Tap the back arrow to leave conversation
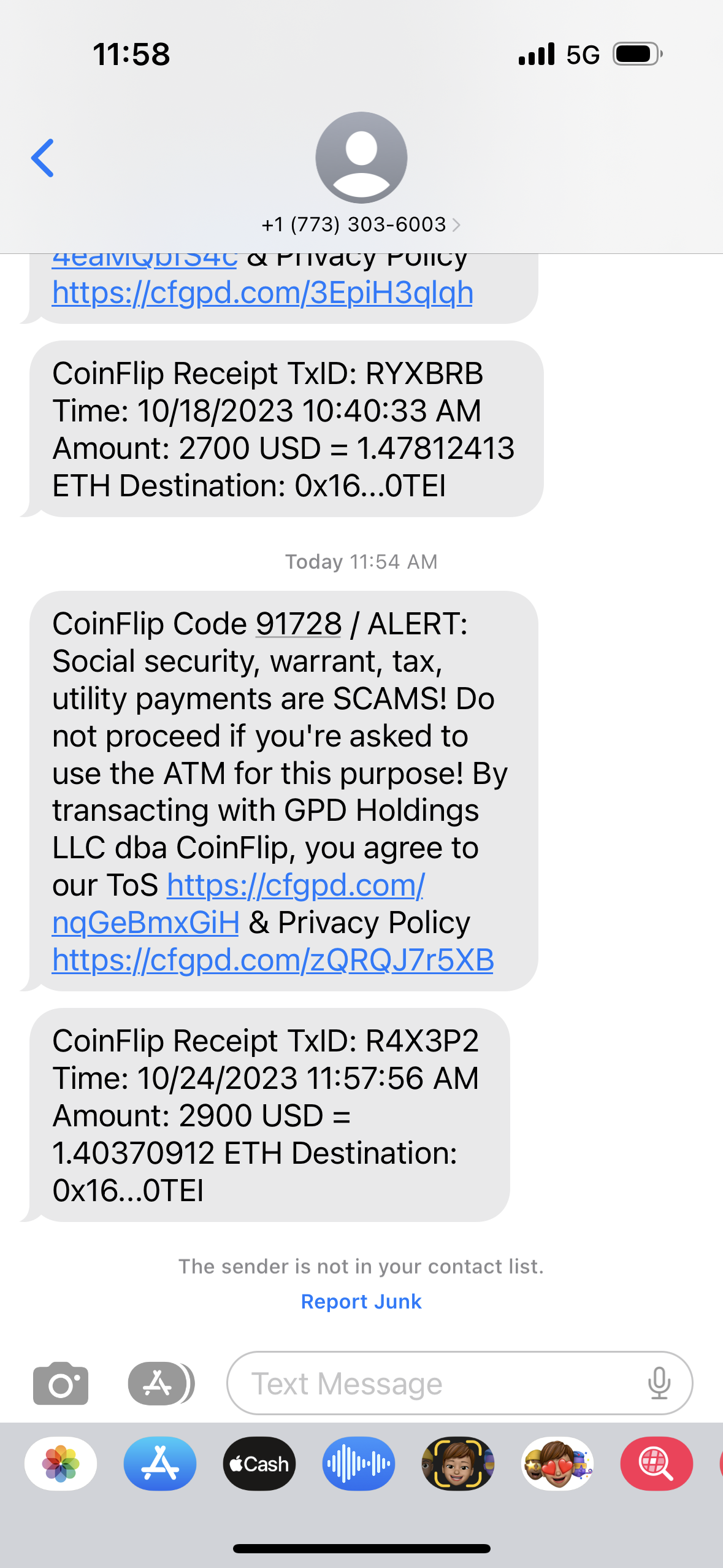Viewport: 723px width, 1568px height. 43,158
